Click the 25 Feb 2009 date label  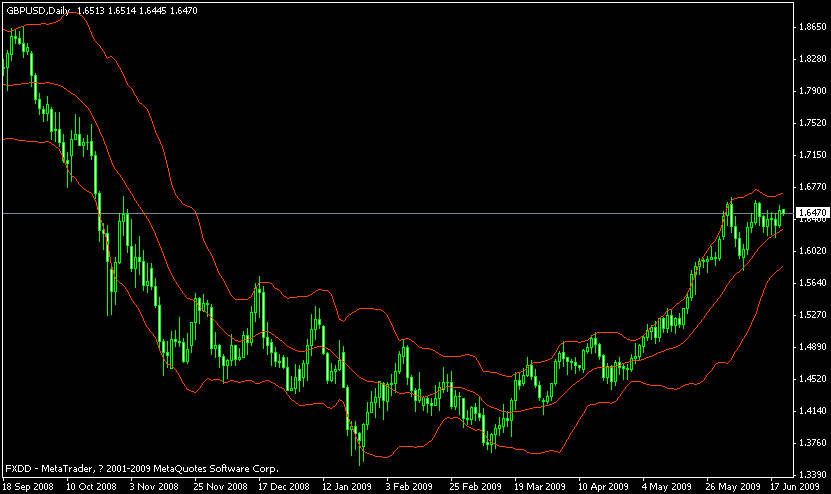pos(475,486)
